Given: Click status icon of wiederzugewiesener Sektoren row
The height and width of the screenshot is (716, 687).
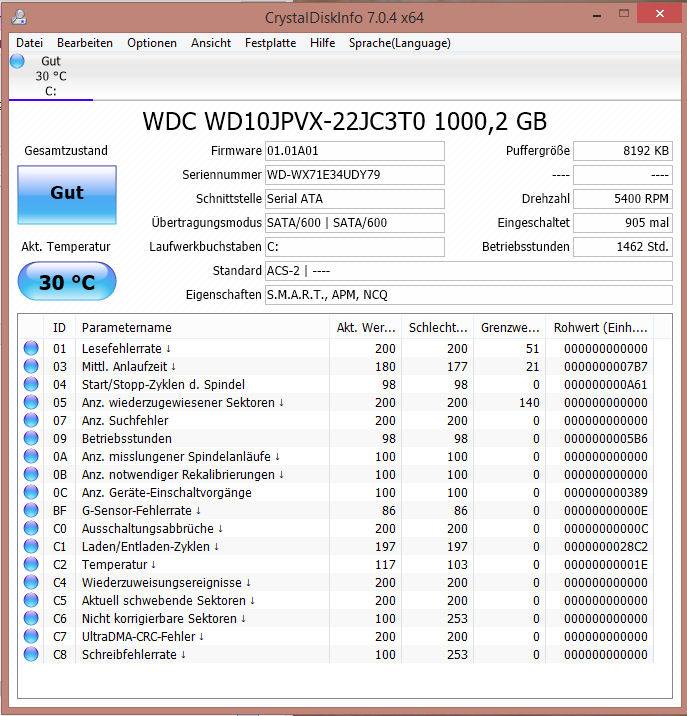Looking at the screenshot, I should (x=31, y=402).
